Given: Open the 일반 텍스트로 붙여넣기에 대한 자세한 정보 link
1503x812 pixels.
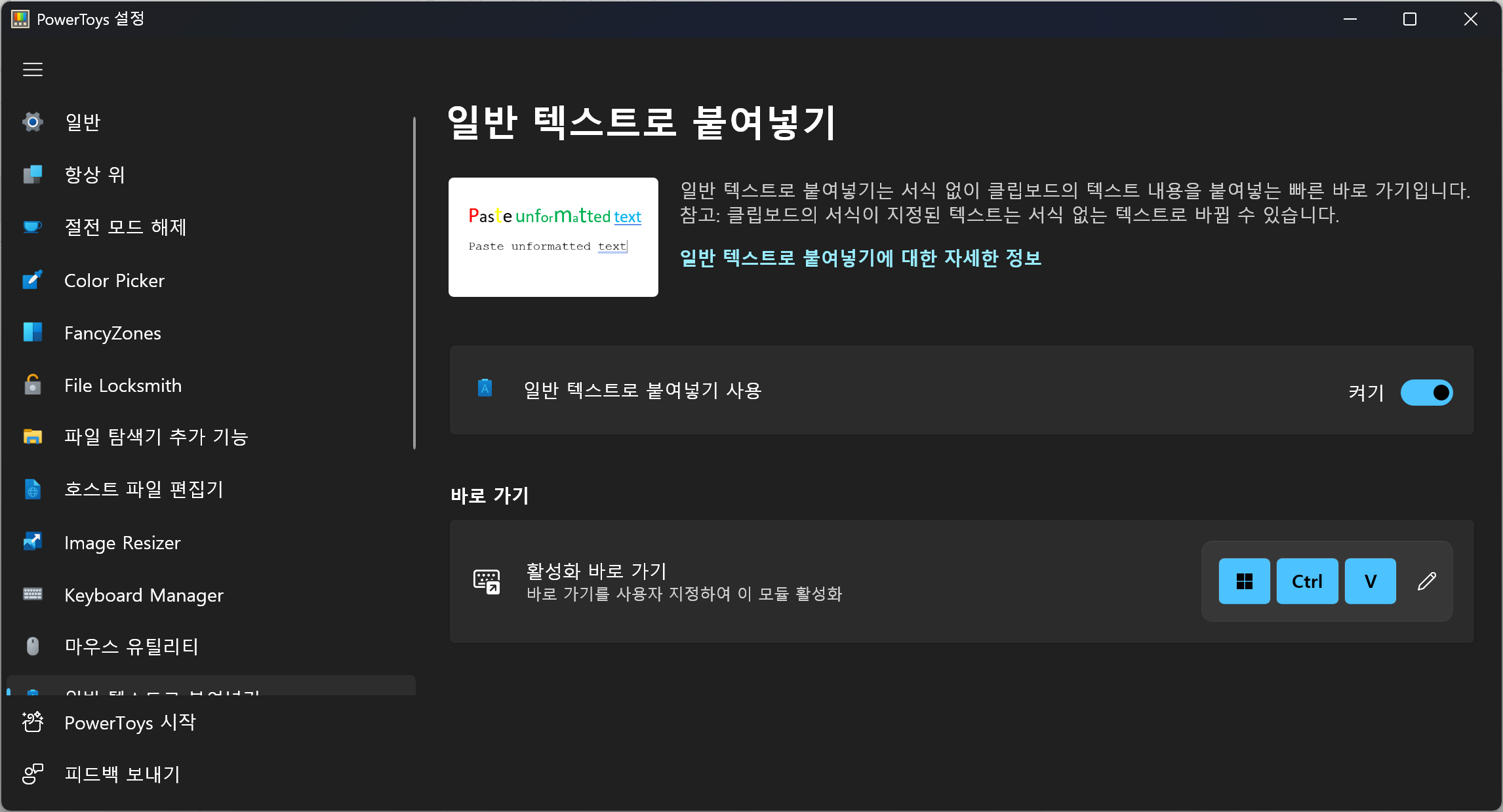Looking at the screenshot, I should tap(860, 258).
